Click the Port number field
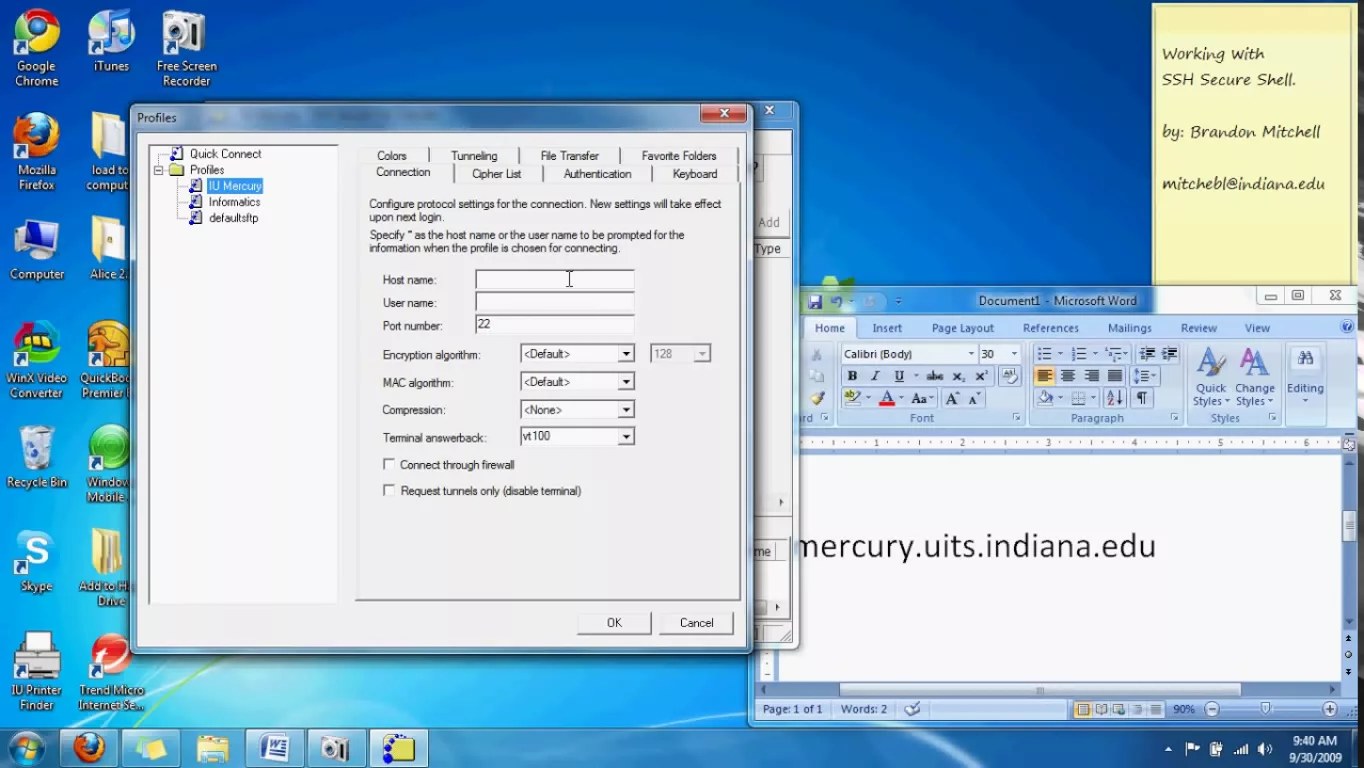1364x768 pixels. [555, 324]
